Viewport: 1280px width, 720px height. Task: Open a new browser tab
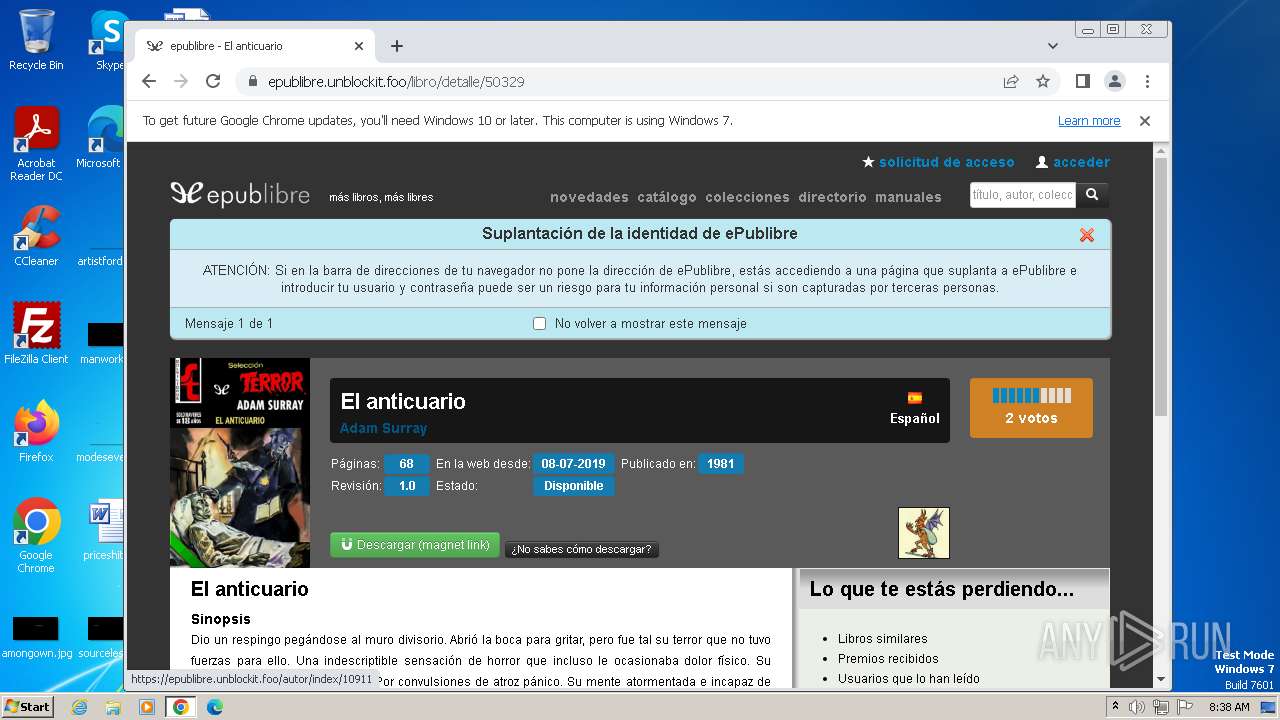coord(397,46)
